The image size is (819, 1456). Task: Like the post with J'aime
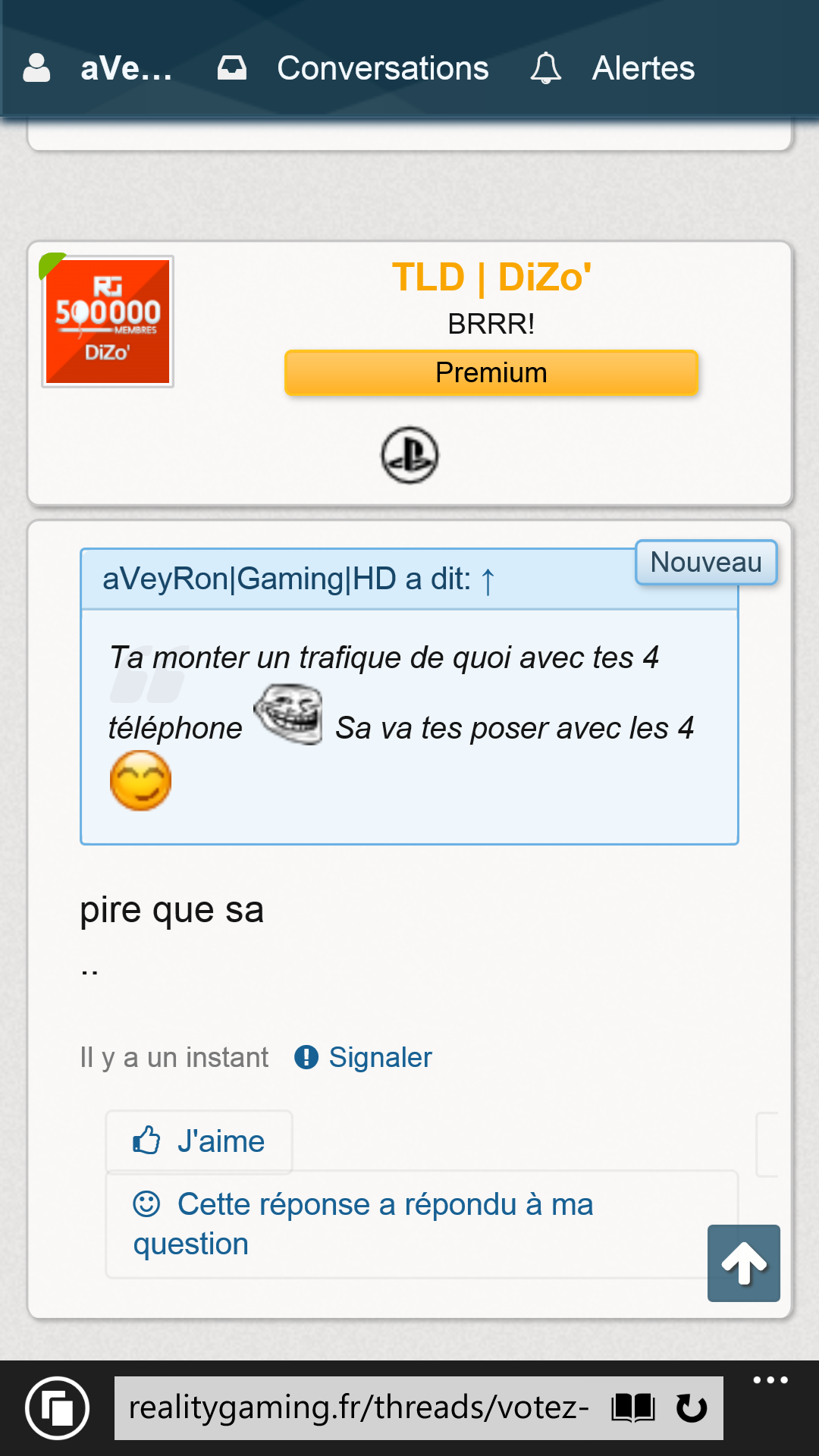click(199, 1141)
